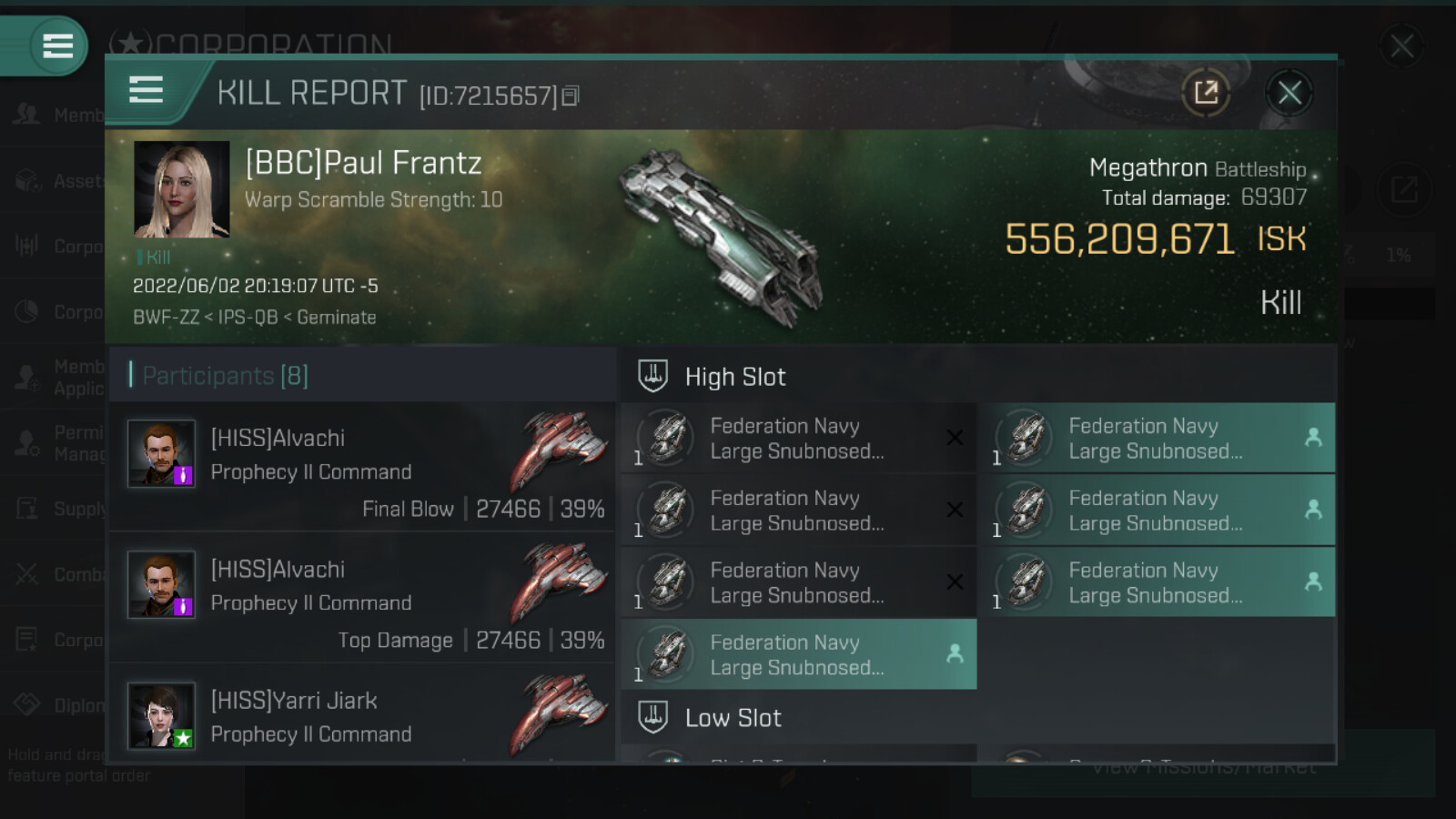Click X mark on second destroyed module
Viewport: 1456px width, 819px height.
(x=955, y=510)
